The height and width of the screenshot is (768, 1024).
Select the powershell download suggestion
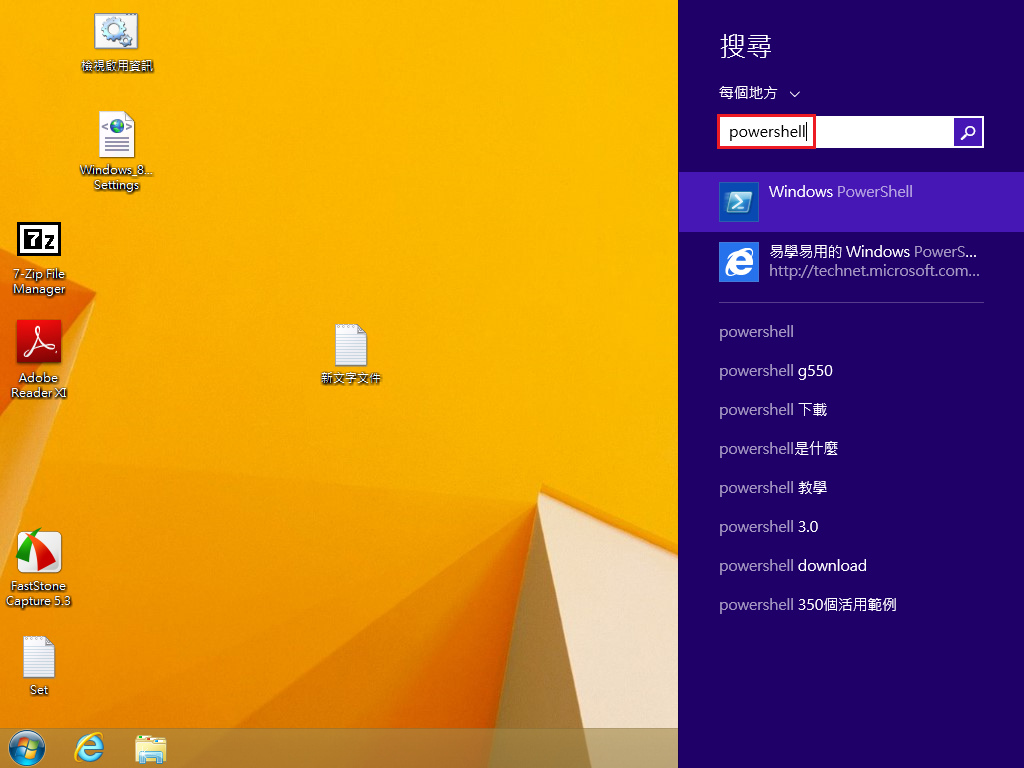click(x=793, y=566)
